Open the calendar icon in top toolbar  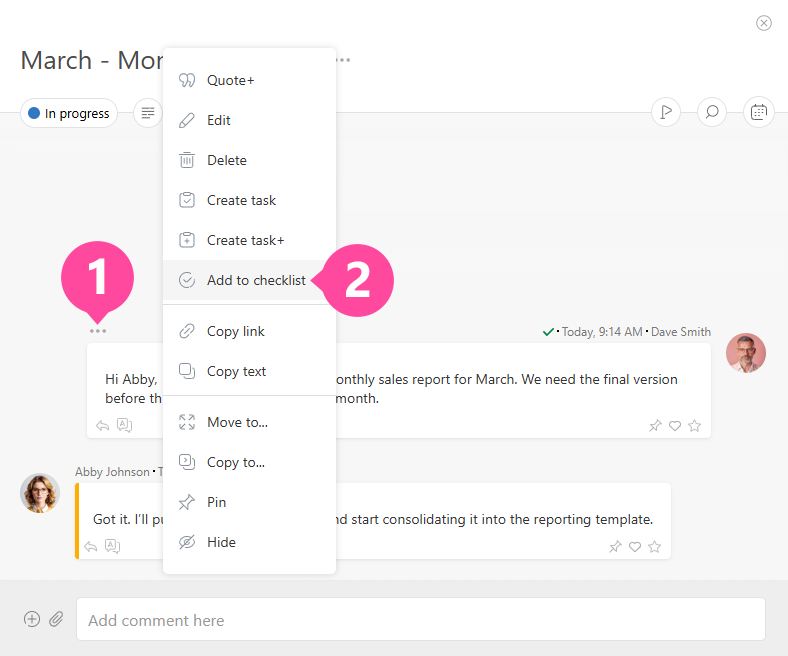[x=759, y=112]
